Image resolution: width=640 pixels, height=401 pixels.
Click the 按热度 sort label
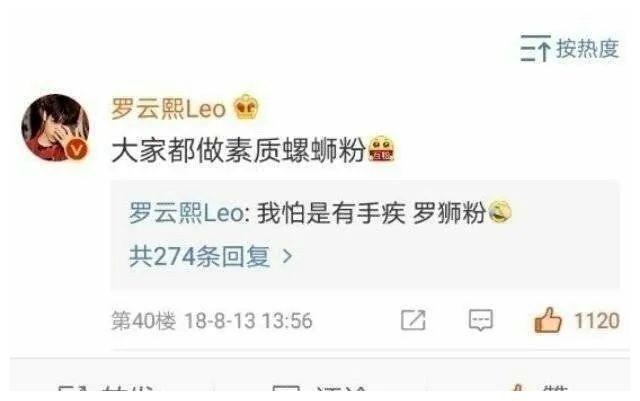tap(588, 49)
